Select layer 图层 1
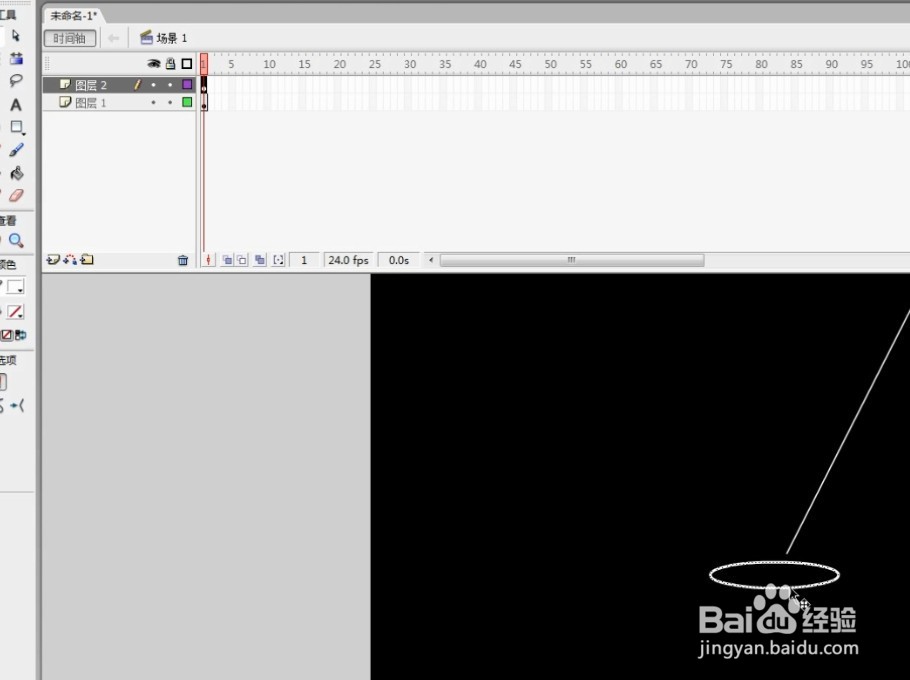 click(91, 103)
